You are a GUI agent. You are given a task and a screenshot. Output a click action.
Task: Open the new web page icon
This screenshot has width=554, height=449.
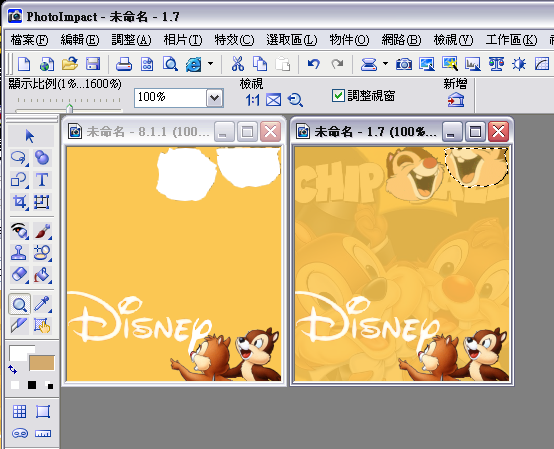pos(47,64)
